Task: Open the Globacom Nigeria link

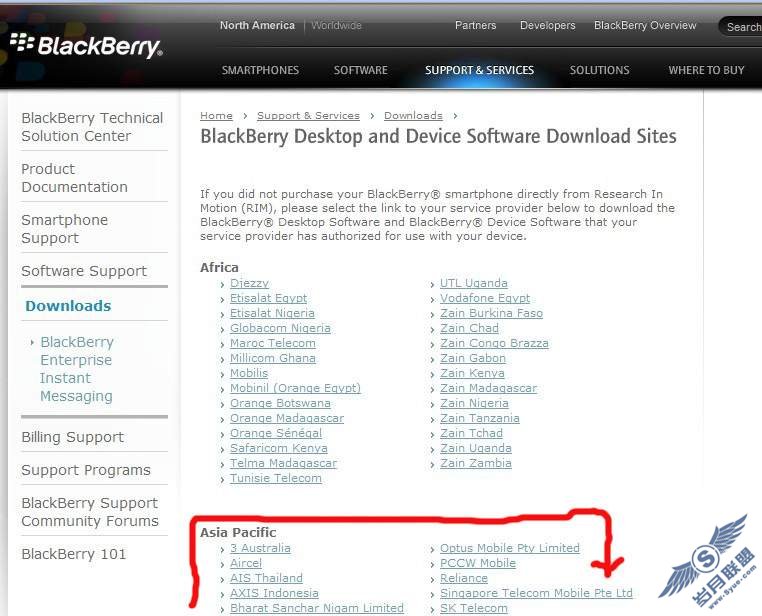Action: click(280, 328)
